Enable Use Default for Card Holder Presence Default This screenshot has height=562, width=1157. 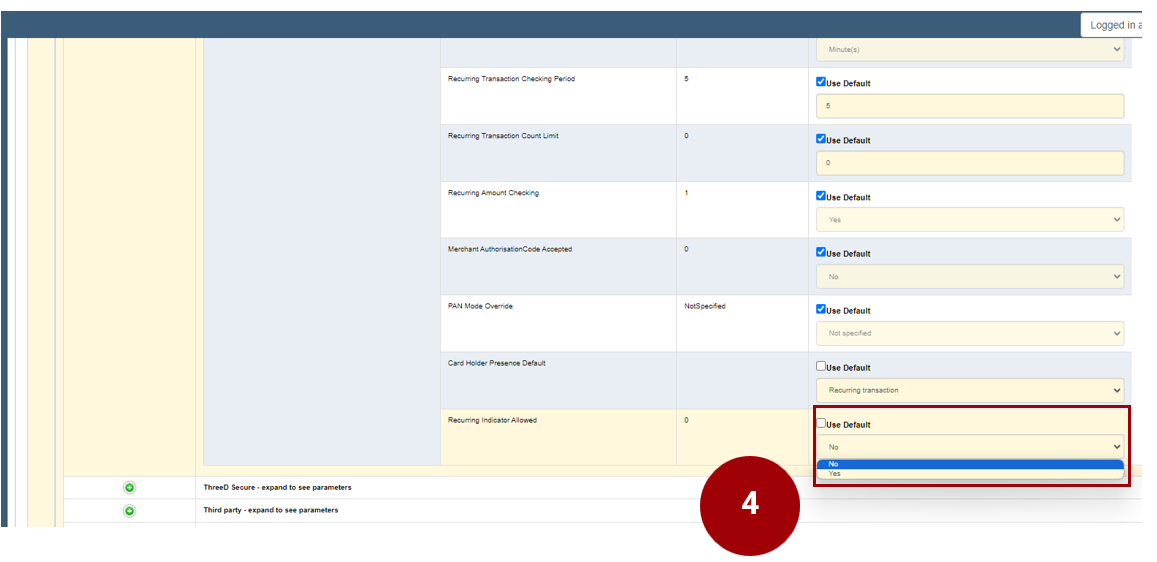(x=821, y=366)
